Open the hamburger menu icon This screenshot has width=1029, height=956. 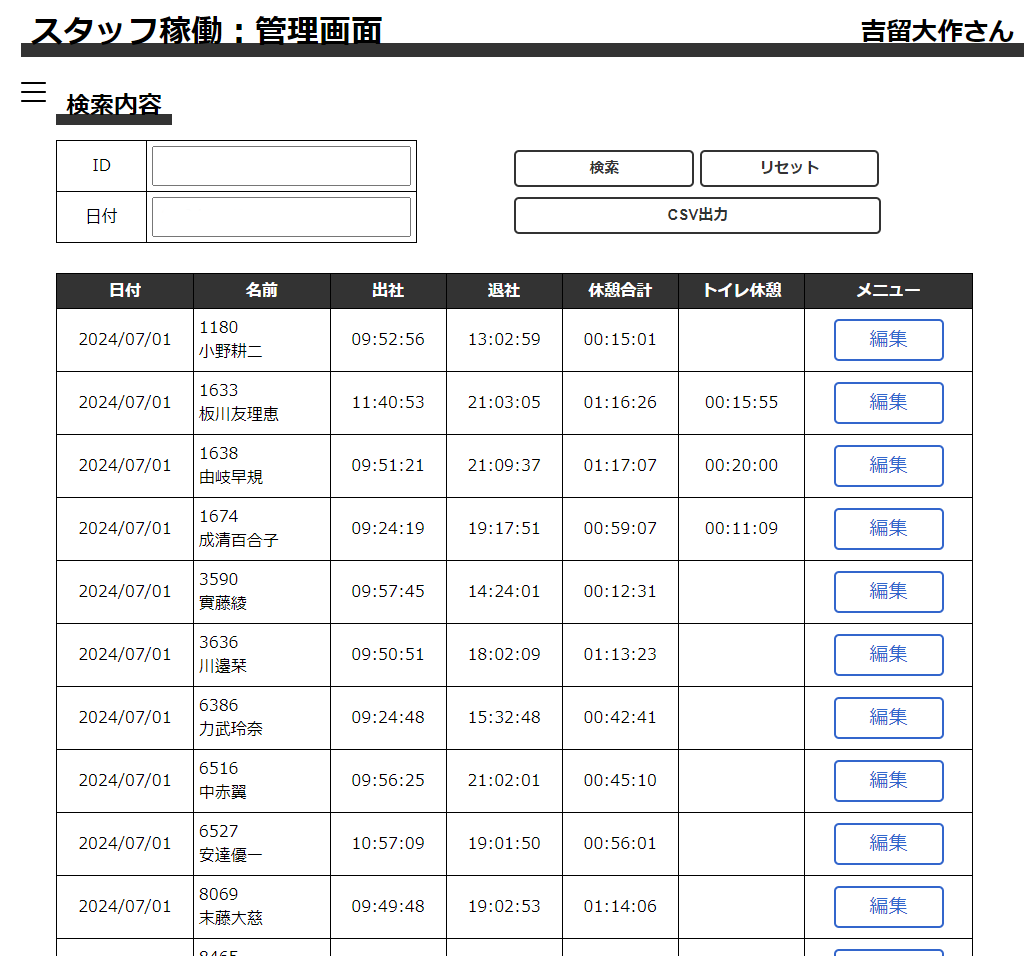[x=34, y=92]
